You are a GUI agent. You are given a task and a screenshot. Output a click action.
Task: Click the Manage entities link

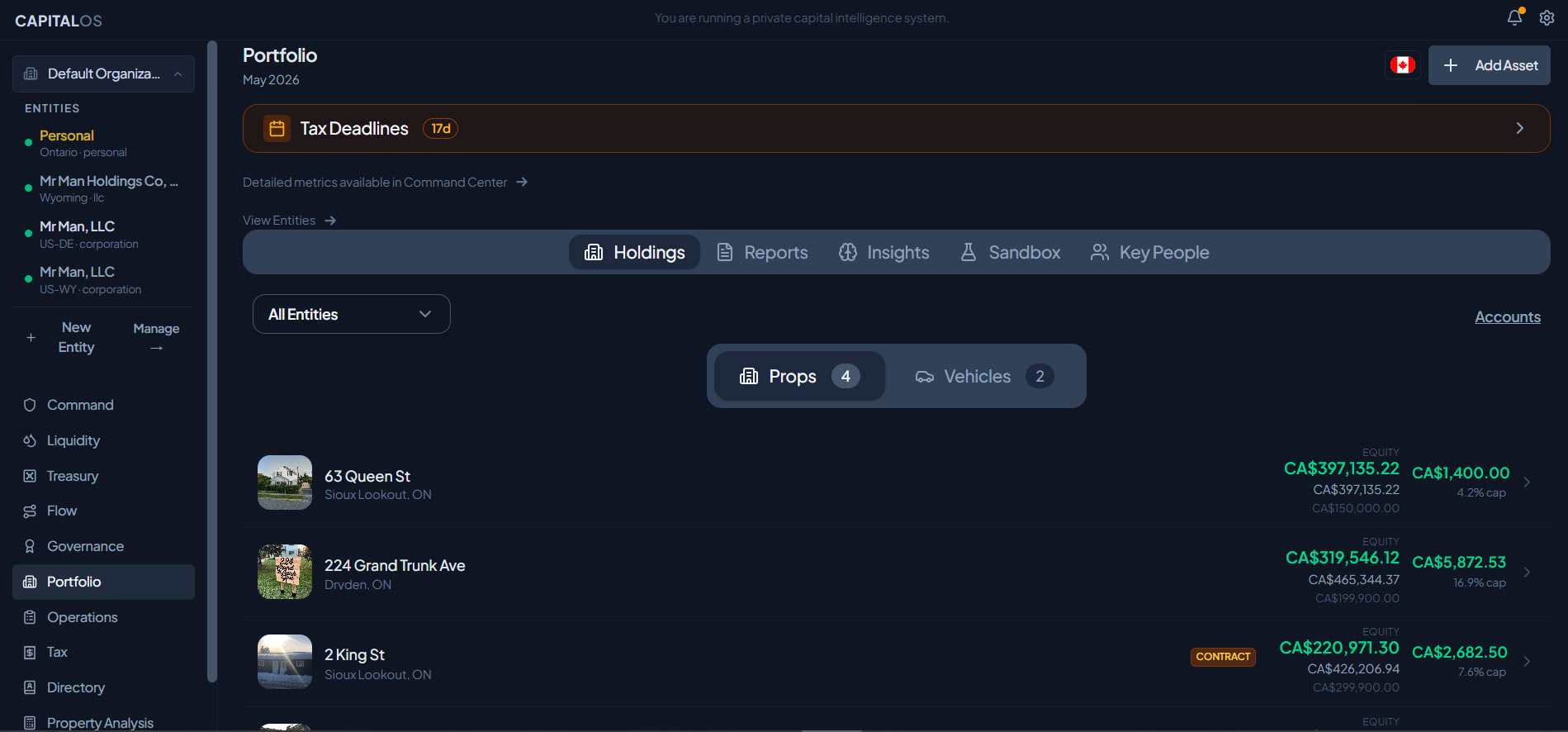[156, 337]
